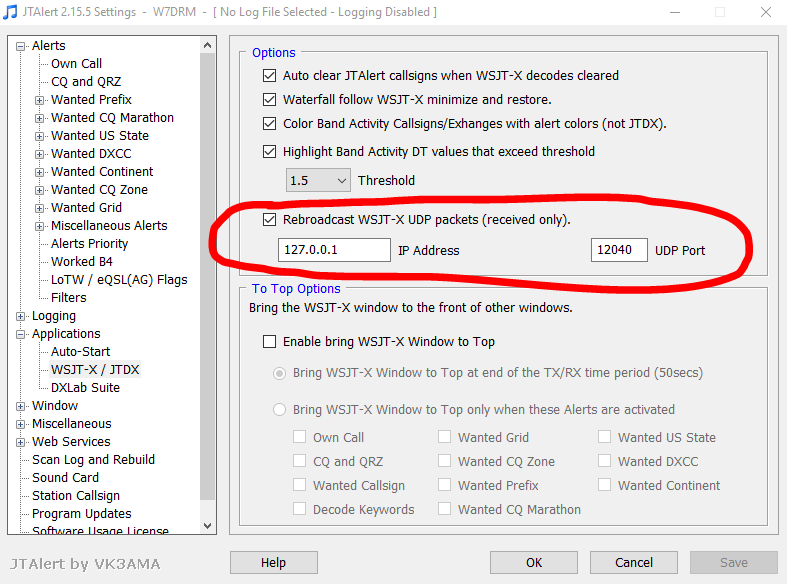This screenshot has width=787, height=584.
Task: Click the settings tree scrollbar thumb
Action: pos(207,276)
